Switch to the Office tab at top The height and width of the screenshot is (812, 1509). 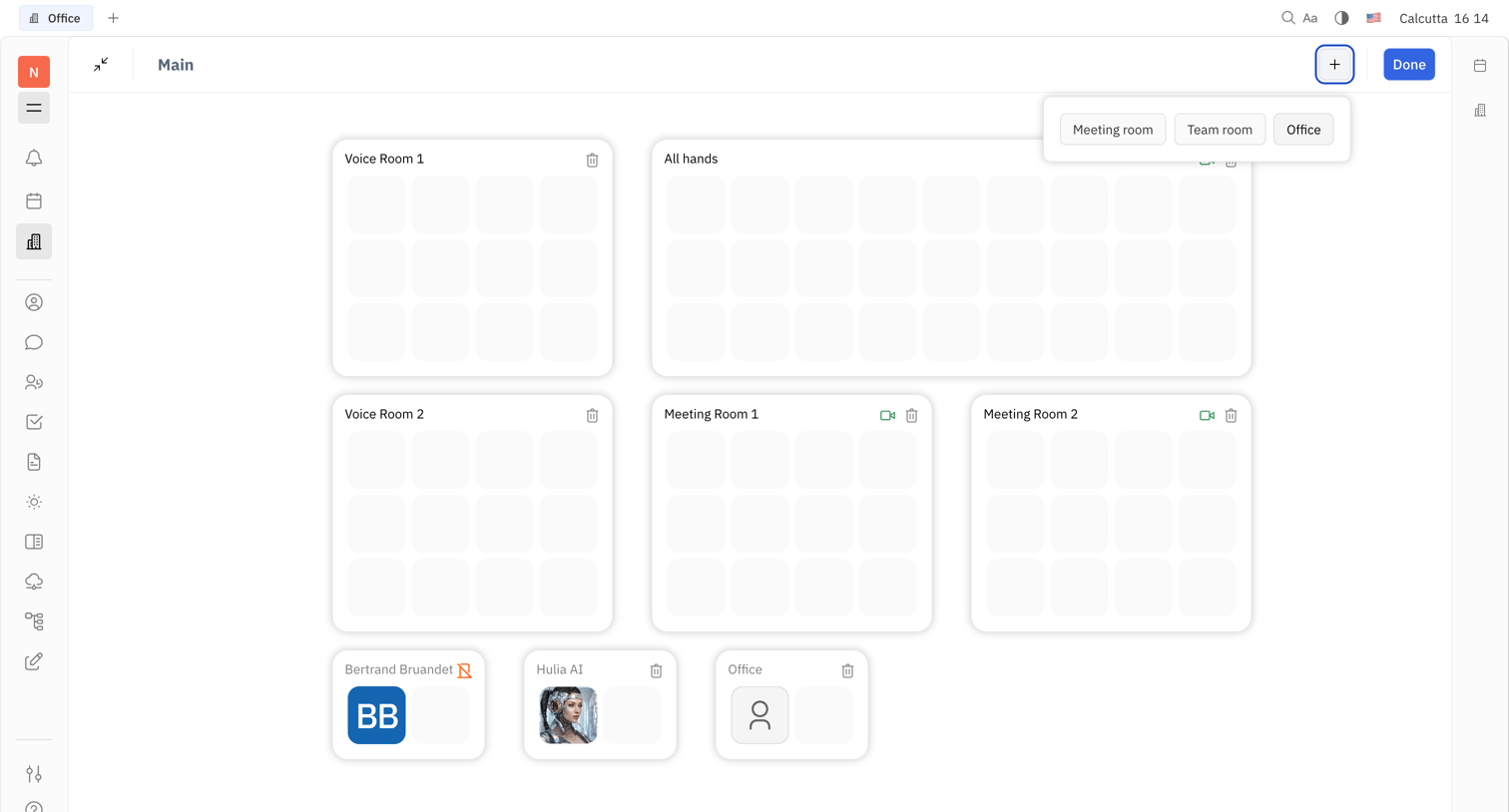[x=56, y=18]
